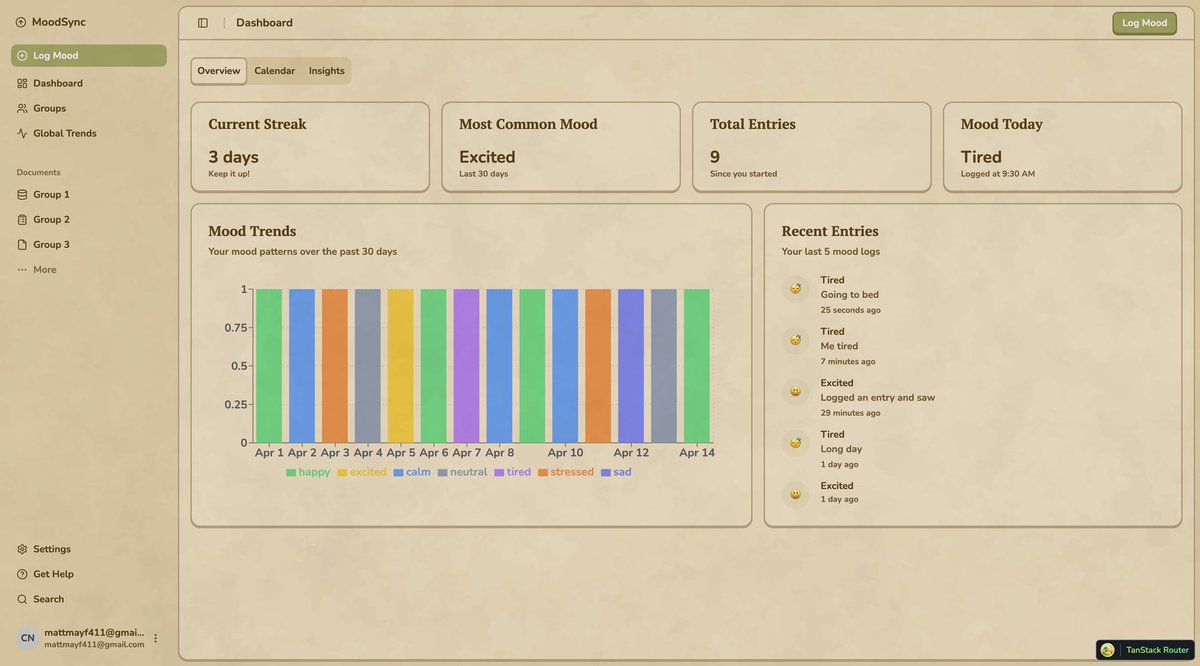Open Dashboard in the sidebar
This screenshot has width=1200, height=666.
(x=89, y=83)
